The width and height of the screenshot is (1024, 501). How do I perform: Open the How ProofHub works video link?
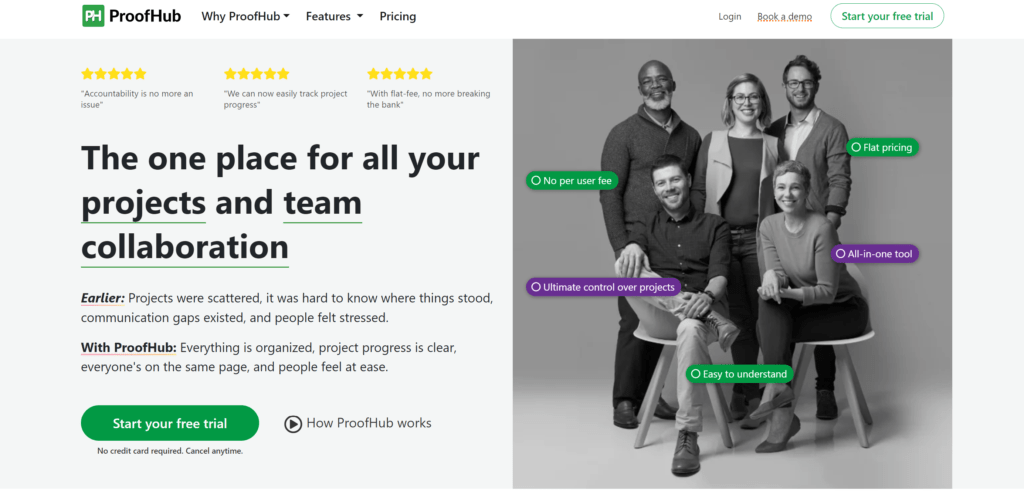pyautogui.click(x=358, y=424)
